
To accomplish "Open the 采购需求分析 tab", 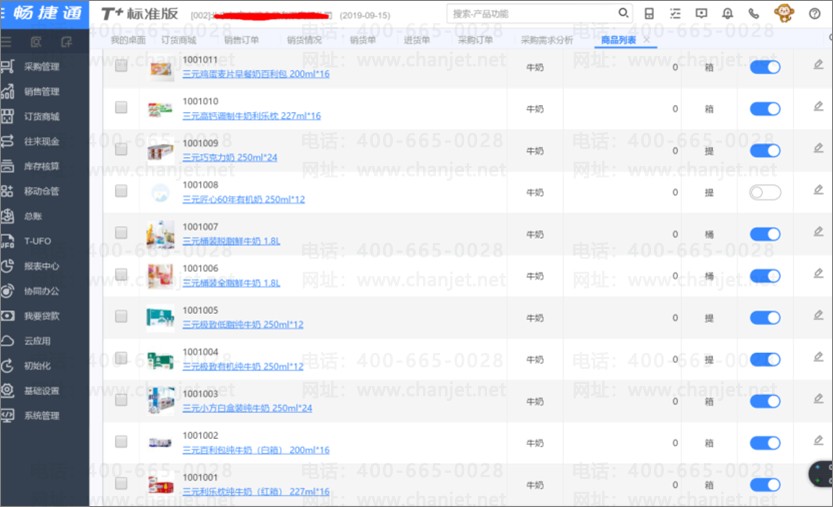I will [x=547, y=40].
